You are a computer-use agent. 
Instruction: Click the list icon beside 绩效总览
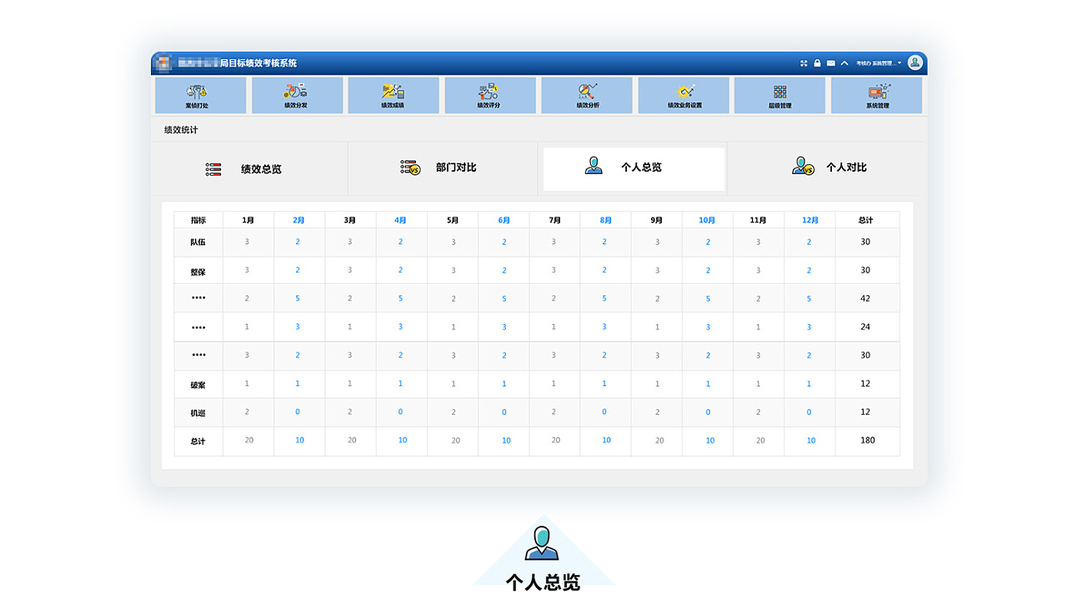pyautogui.click(x=213, y=169)
